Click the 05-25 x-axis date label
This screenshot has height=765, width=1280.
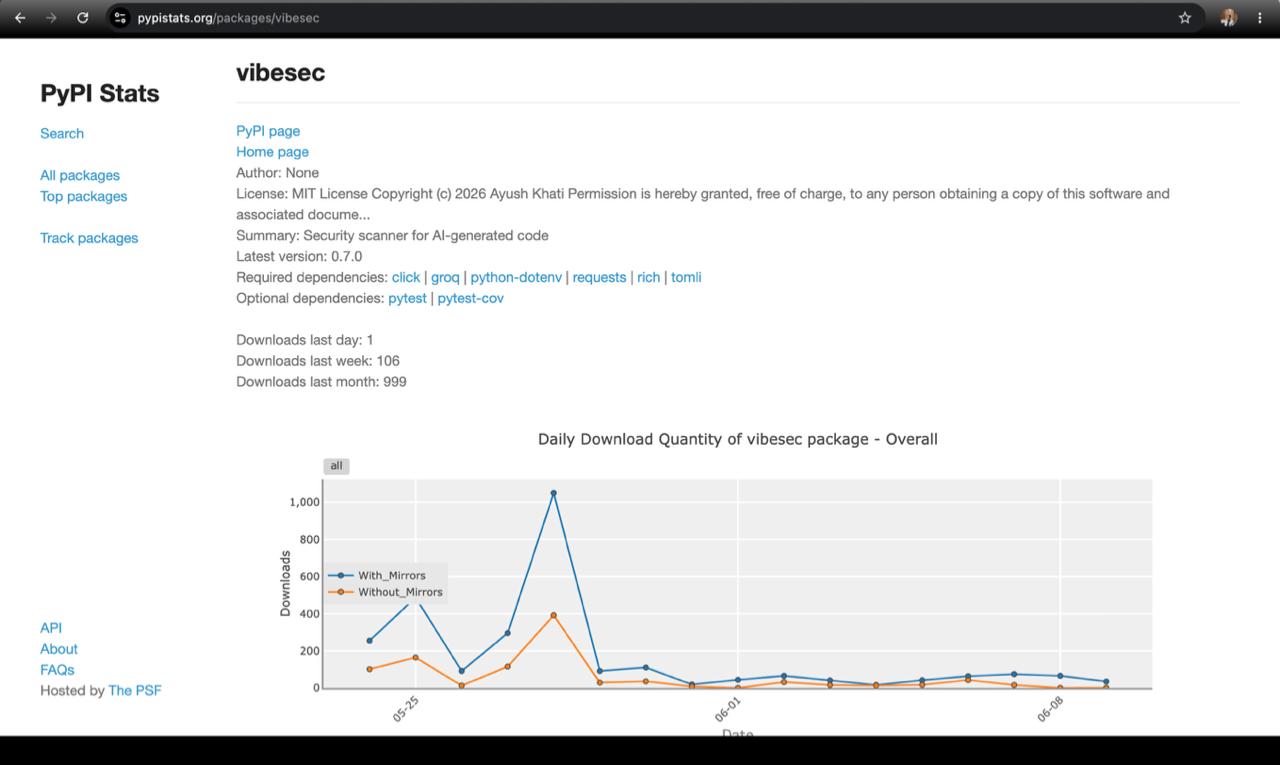click(x=406, y=710)
